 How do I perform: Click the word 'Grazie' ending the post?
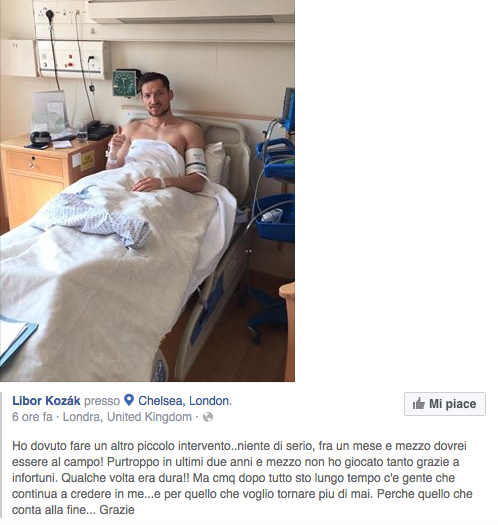pos(117,510)
